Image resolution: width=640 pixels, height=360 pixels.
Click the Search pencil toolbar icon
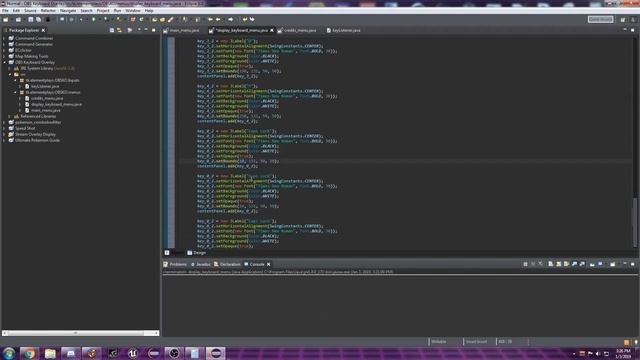click(171, 20)
